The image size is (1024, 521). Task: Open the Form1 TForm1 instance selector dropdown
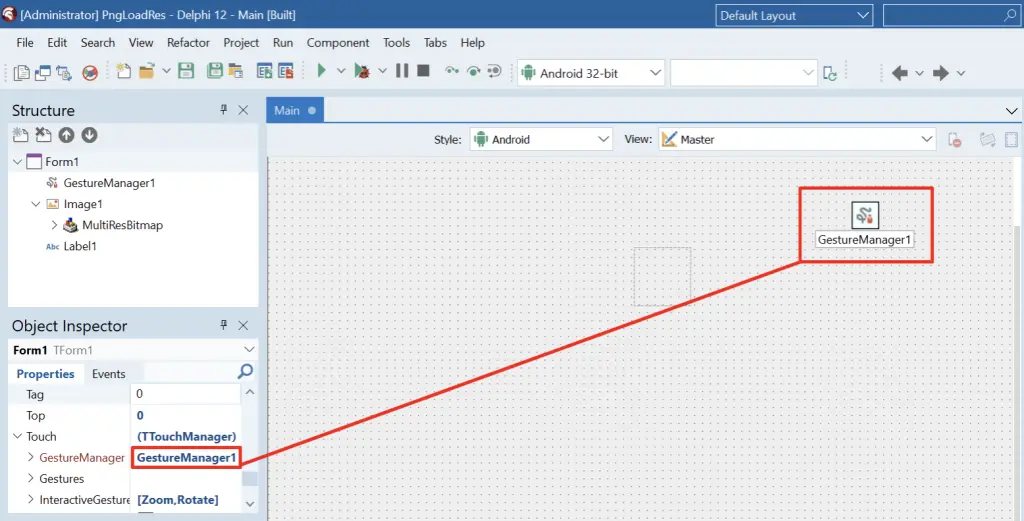[249, 350]
